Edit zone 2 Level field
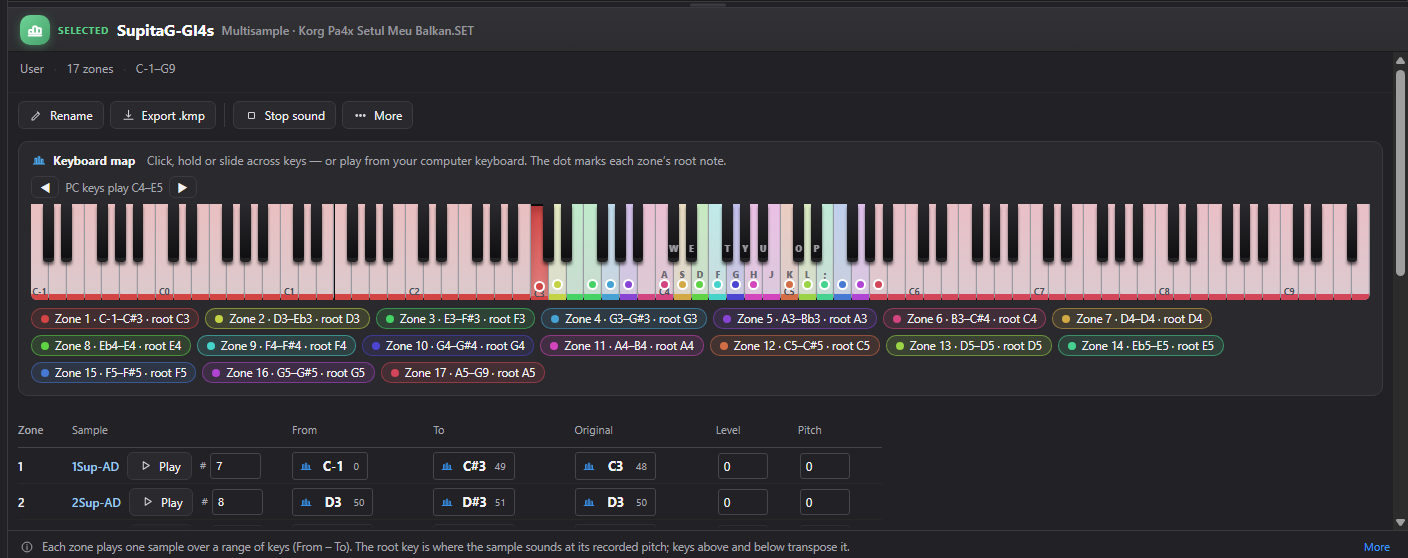 743,502
